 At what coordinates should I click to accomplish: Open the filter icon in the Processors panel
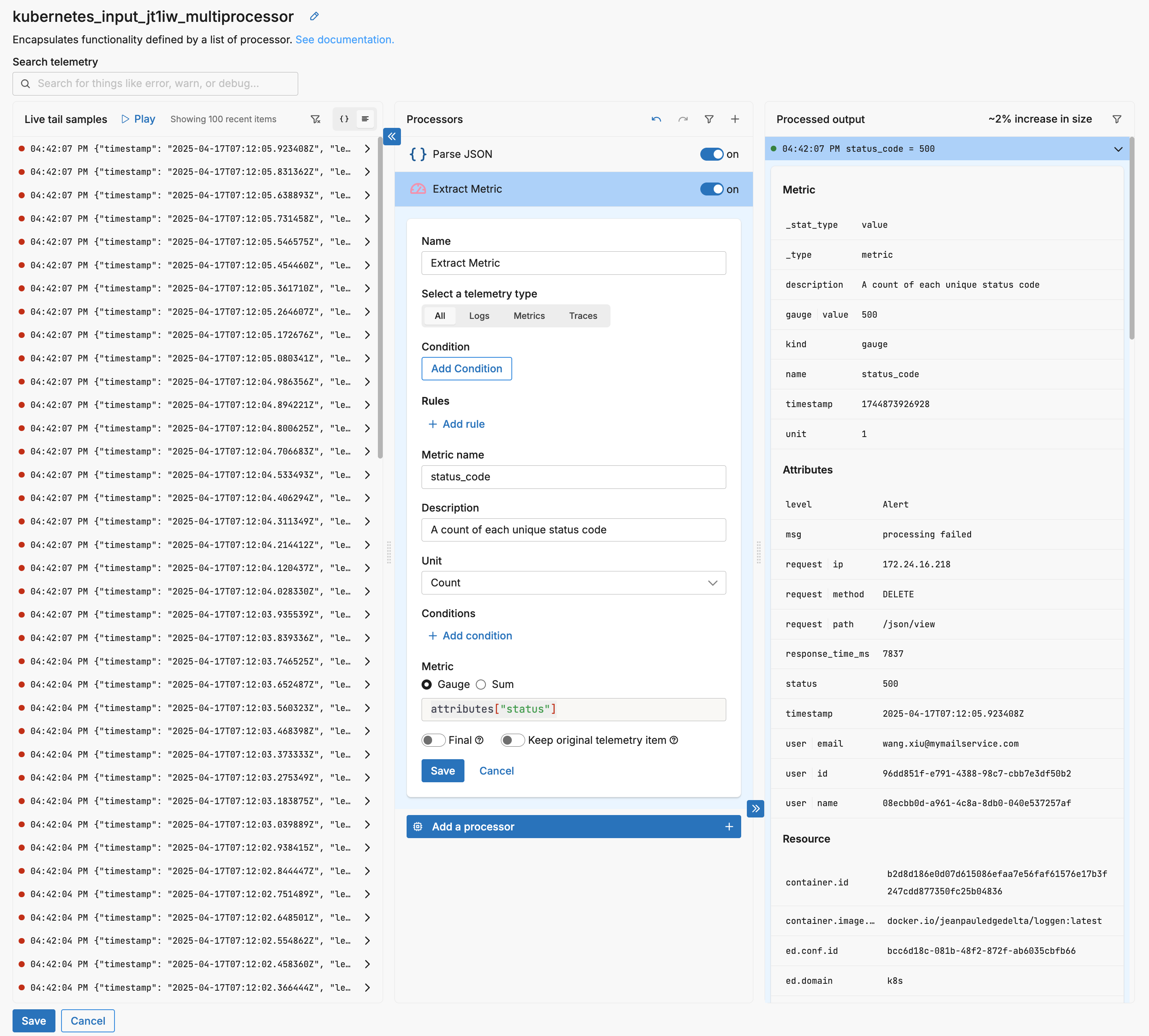click(709, 119)
